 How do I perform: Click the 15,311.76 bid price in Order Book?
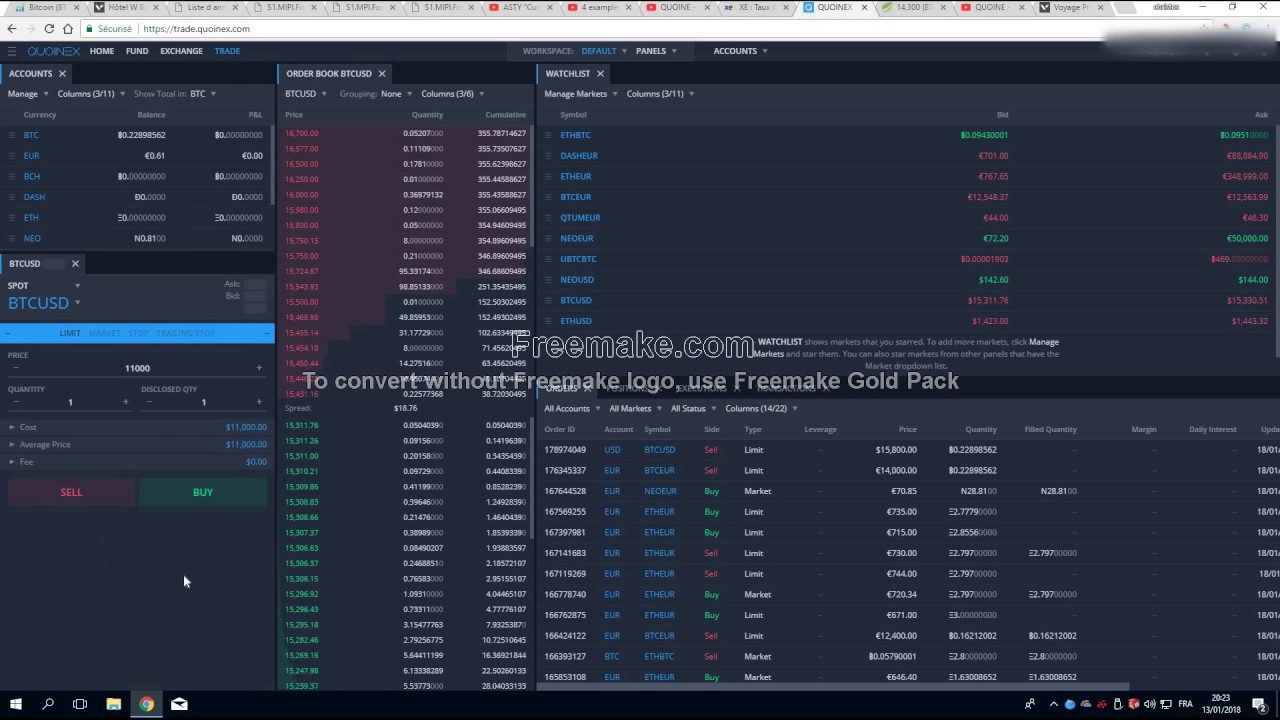(x=302, y=425)
